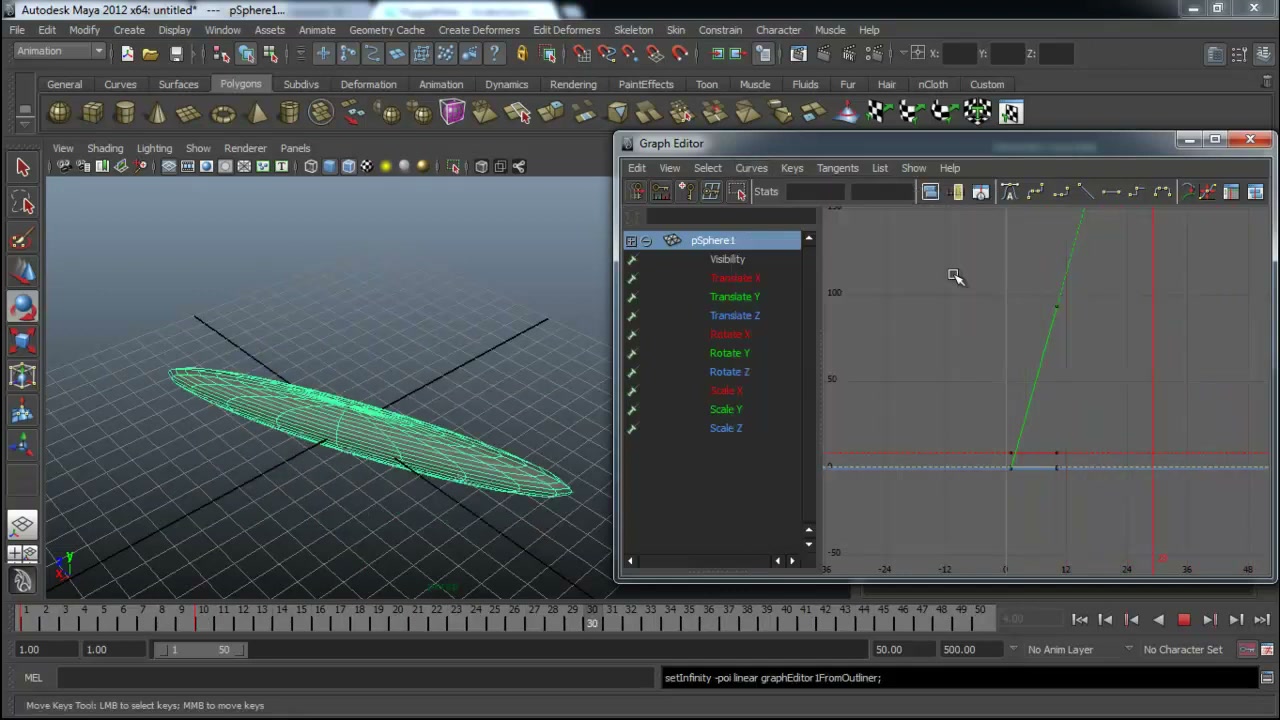Screen dimensions: 1280x720
Task: Select the Lasso tool in toolbox
Action: click(x=23, y=203)
